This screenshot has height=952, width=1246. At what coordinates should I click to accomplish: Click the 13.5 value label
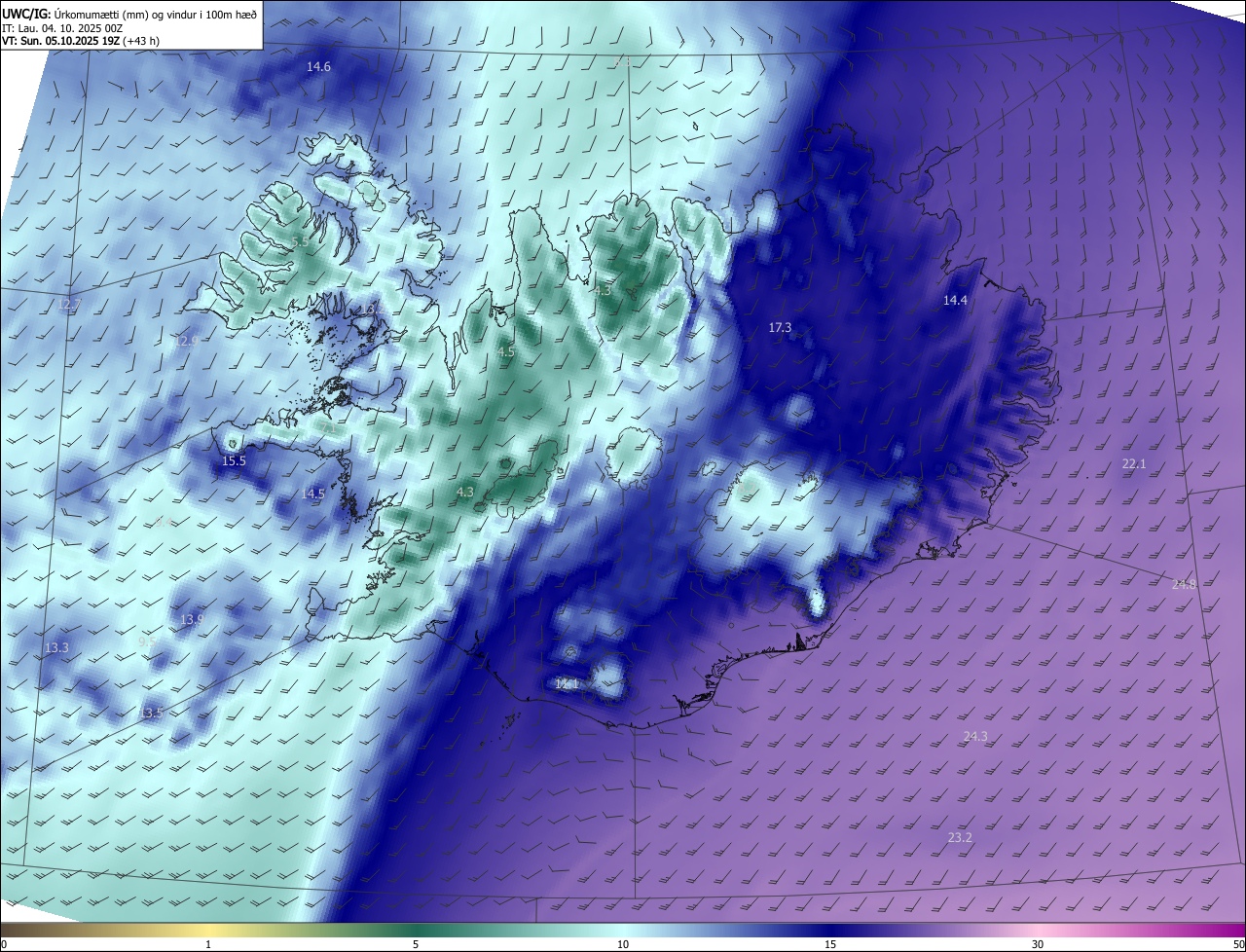coord(150,714)
